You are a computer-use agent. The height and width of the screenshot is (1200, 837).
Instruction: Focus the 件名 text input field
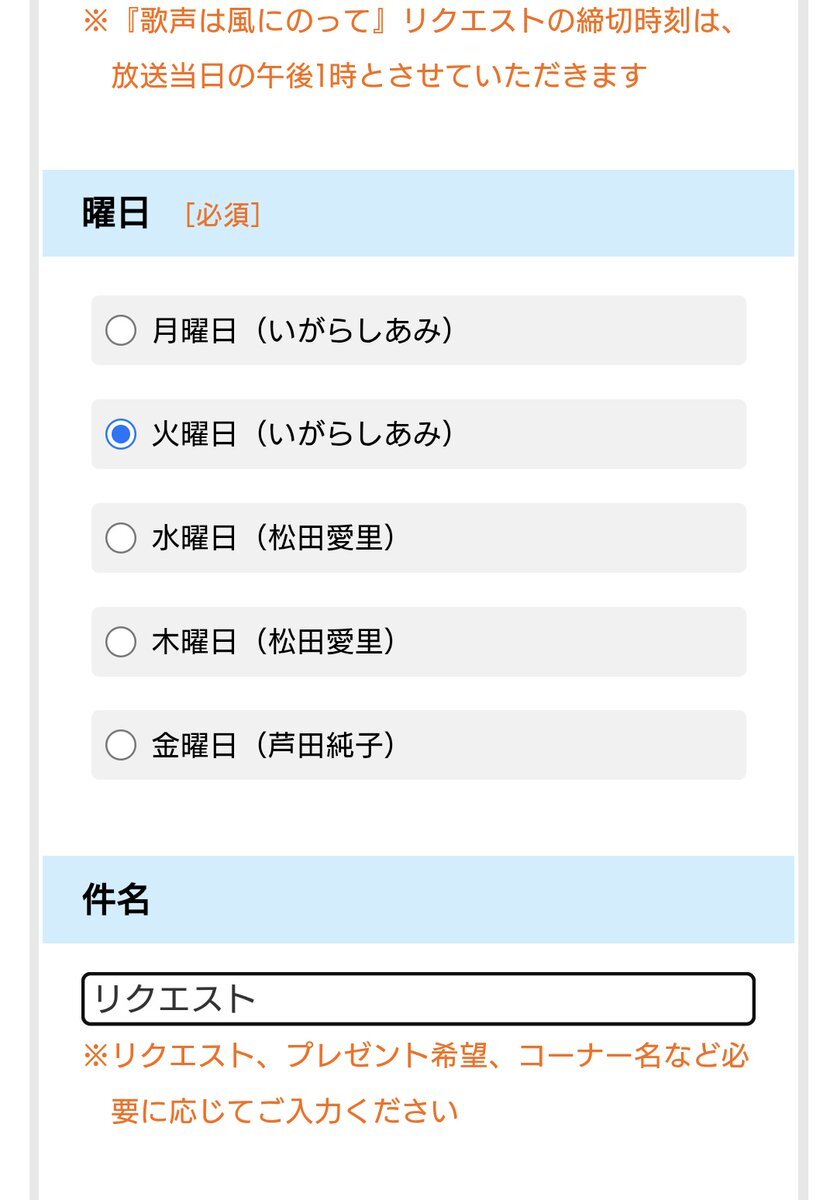pos(418,999)
